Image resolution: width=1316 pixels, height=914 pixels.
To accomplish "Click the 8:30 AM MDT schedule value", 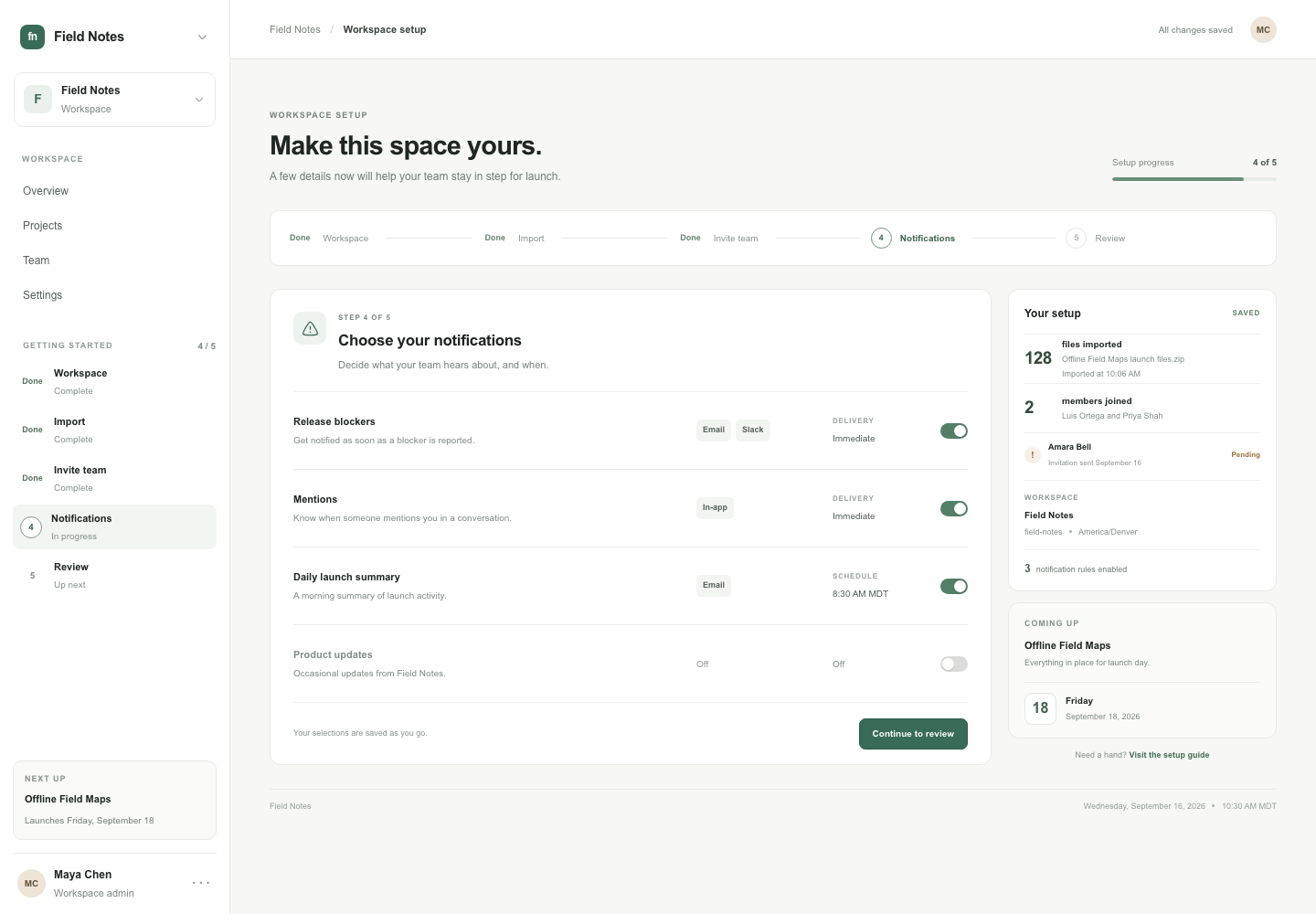I will (x=860, y=594).
